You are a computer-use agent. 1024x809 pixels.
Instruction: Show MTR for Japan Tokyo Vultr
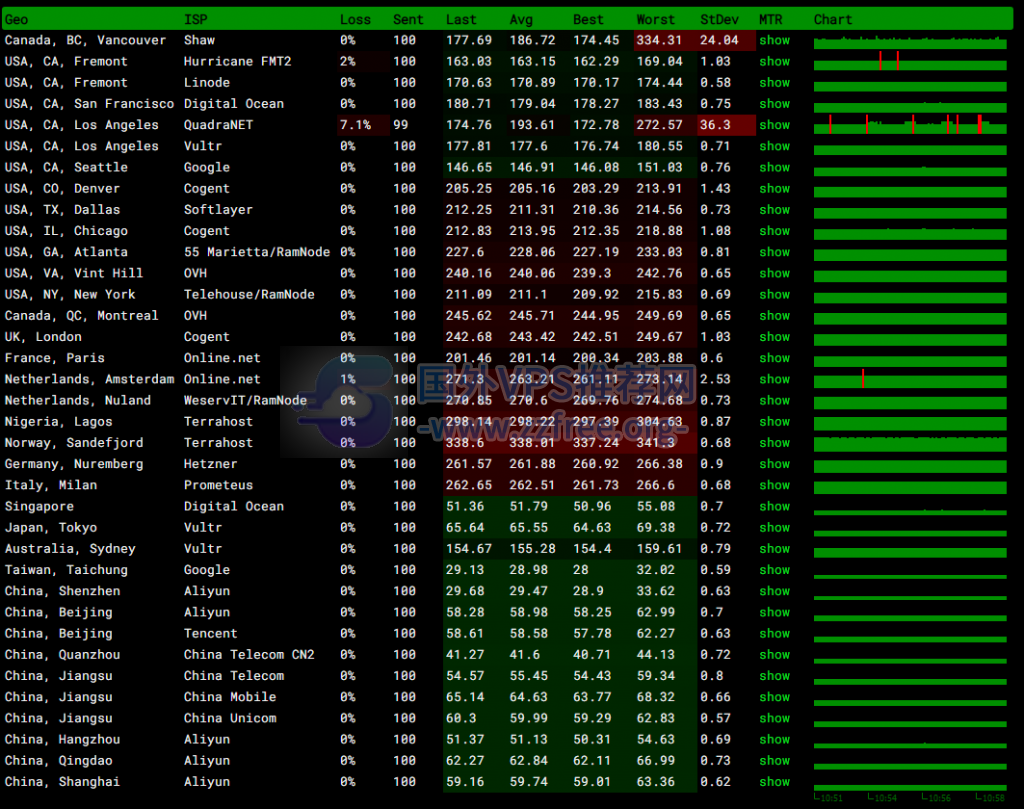[775, 528]
